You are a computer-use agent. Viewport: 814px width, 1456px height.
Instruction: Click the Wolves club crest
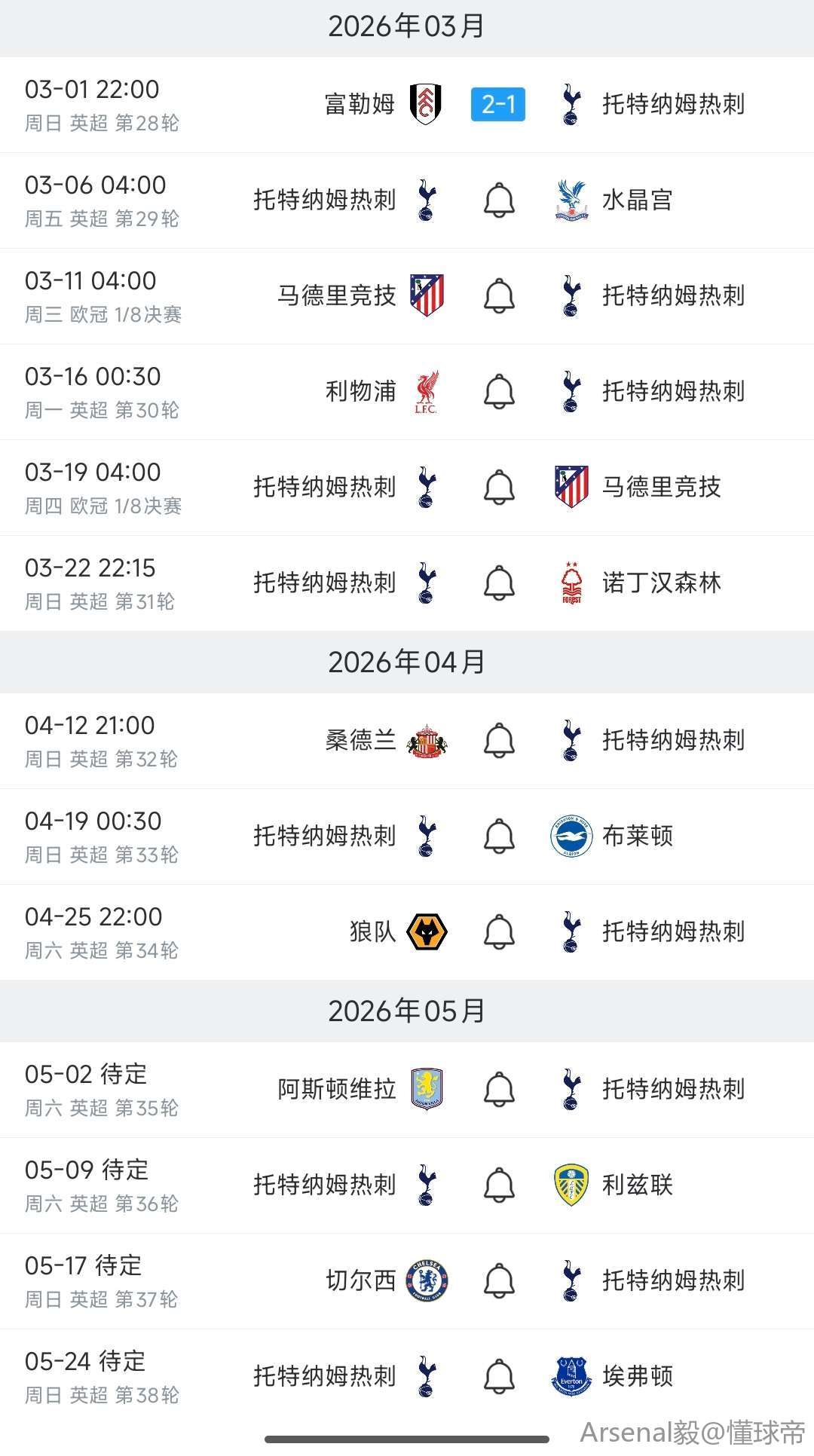pos(426,931)
